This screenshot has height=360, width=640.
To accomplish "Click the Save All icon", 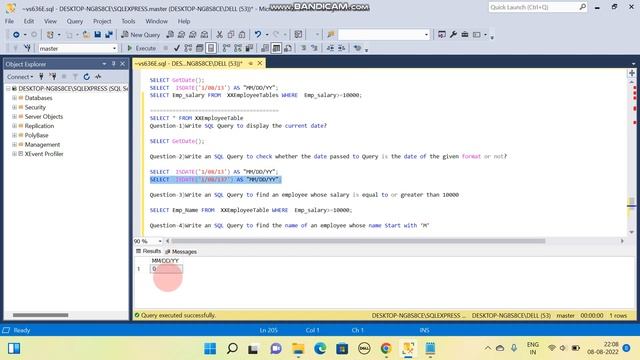I will [x=109, y=35].
